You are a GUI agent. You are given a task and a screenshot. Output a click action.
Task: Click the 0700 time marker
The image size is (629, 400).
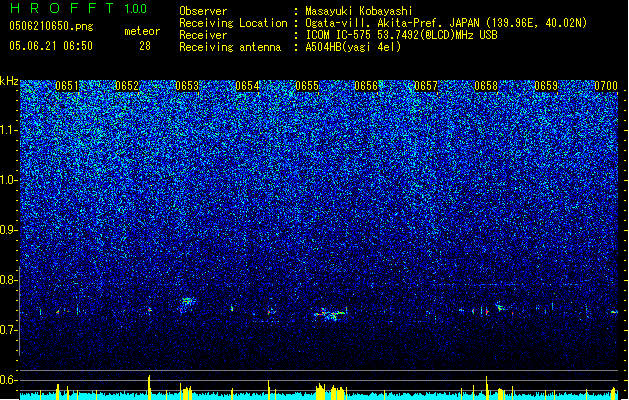(606, 86)
